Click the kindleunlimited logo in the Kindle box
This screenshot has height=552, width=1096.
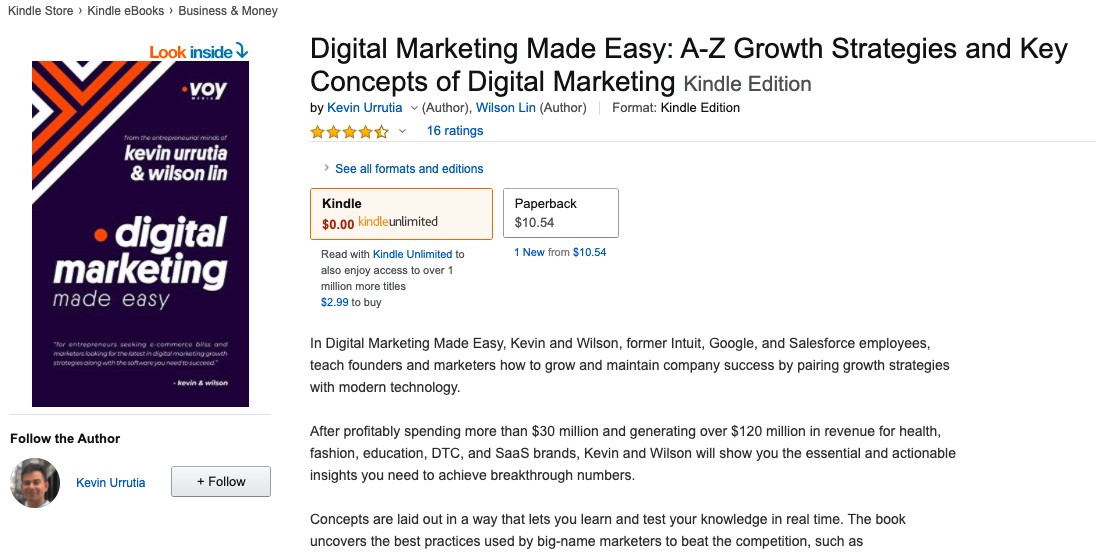tap(398, 222)
